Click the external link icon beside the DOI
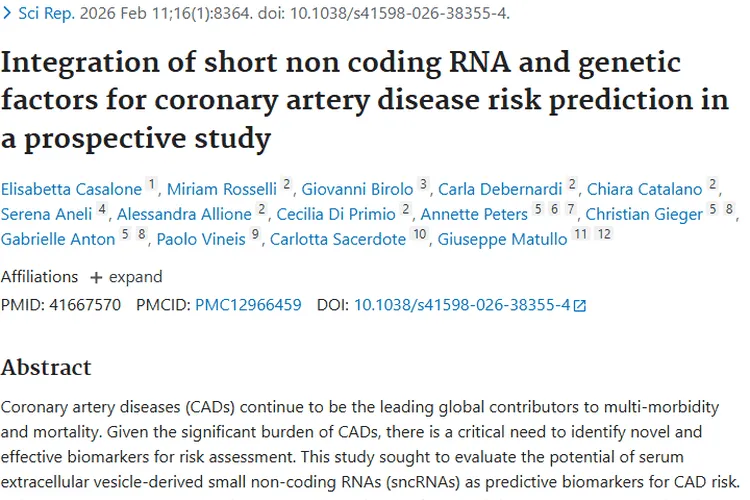 pos(580,306)
